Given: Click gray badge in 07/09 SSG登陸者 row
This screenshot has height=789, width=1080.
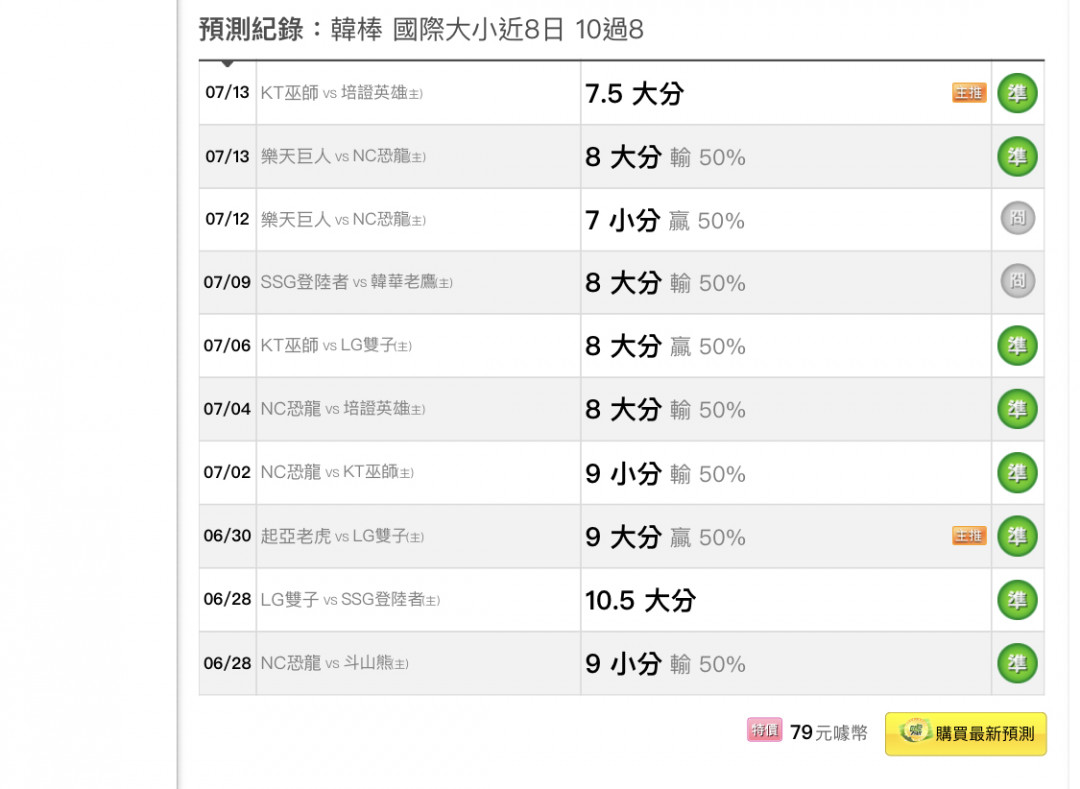Looking at the screenshot, I should point(1017,282).
